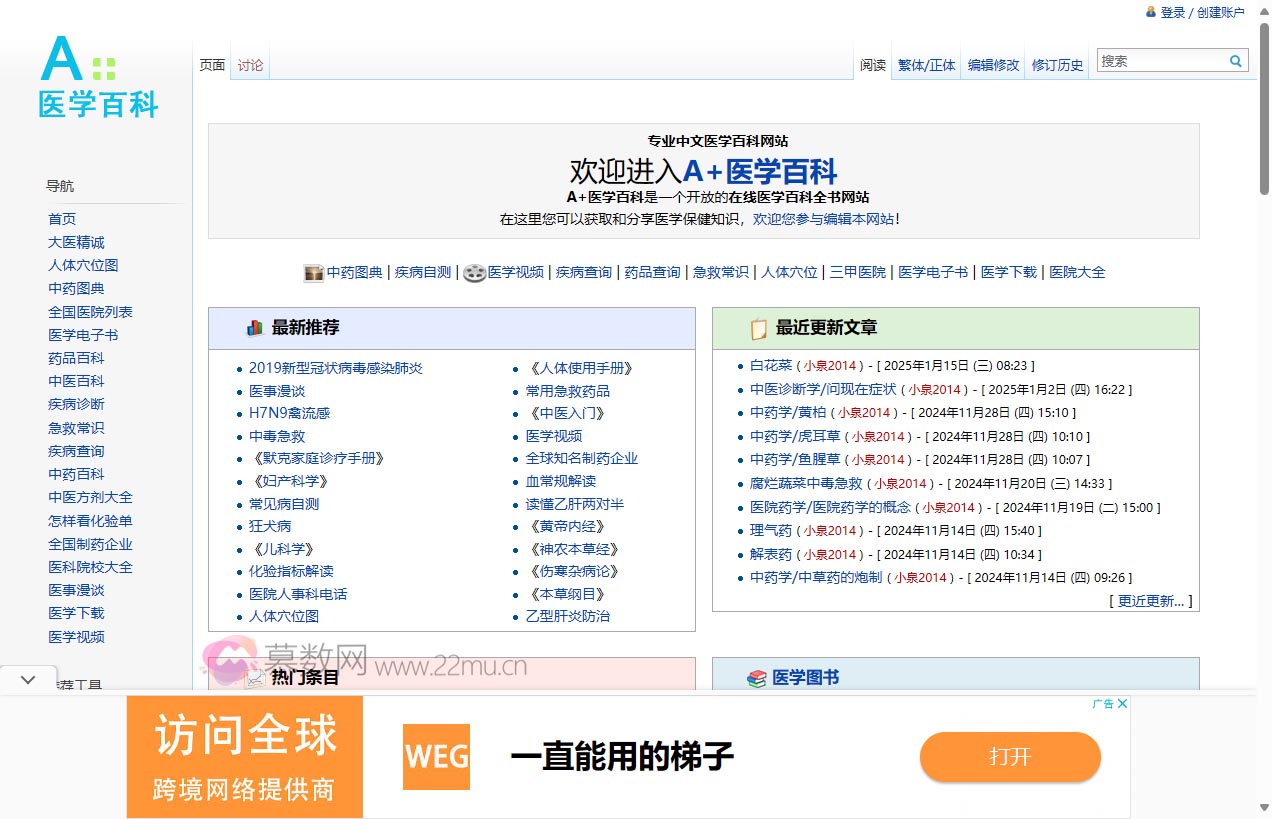
Task: Click the chart icon on 最新推荐 panel
Action: [255, 327]
